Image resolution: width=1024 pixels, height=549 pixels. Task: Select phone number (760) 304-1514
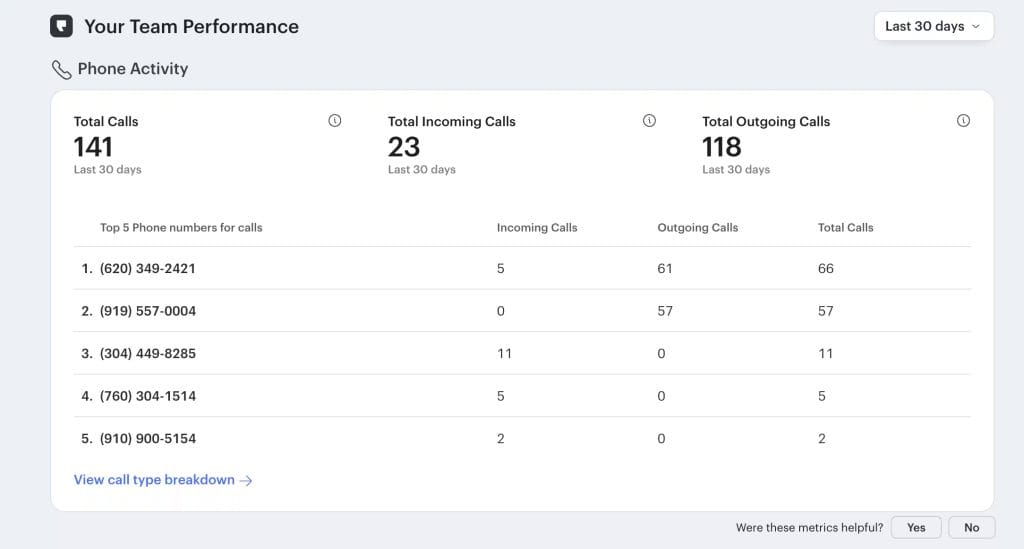pyautogui.click(x=147, y=396)
